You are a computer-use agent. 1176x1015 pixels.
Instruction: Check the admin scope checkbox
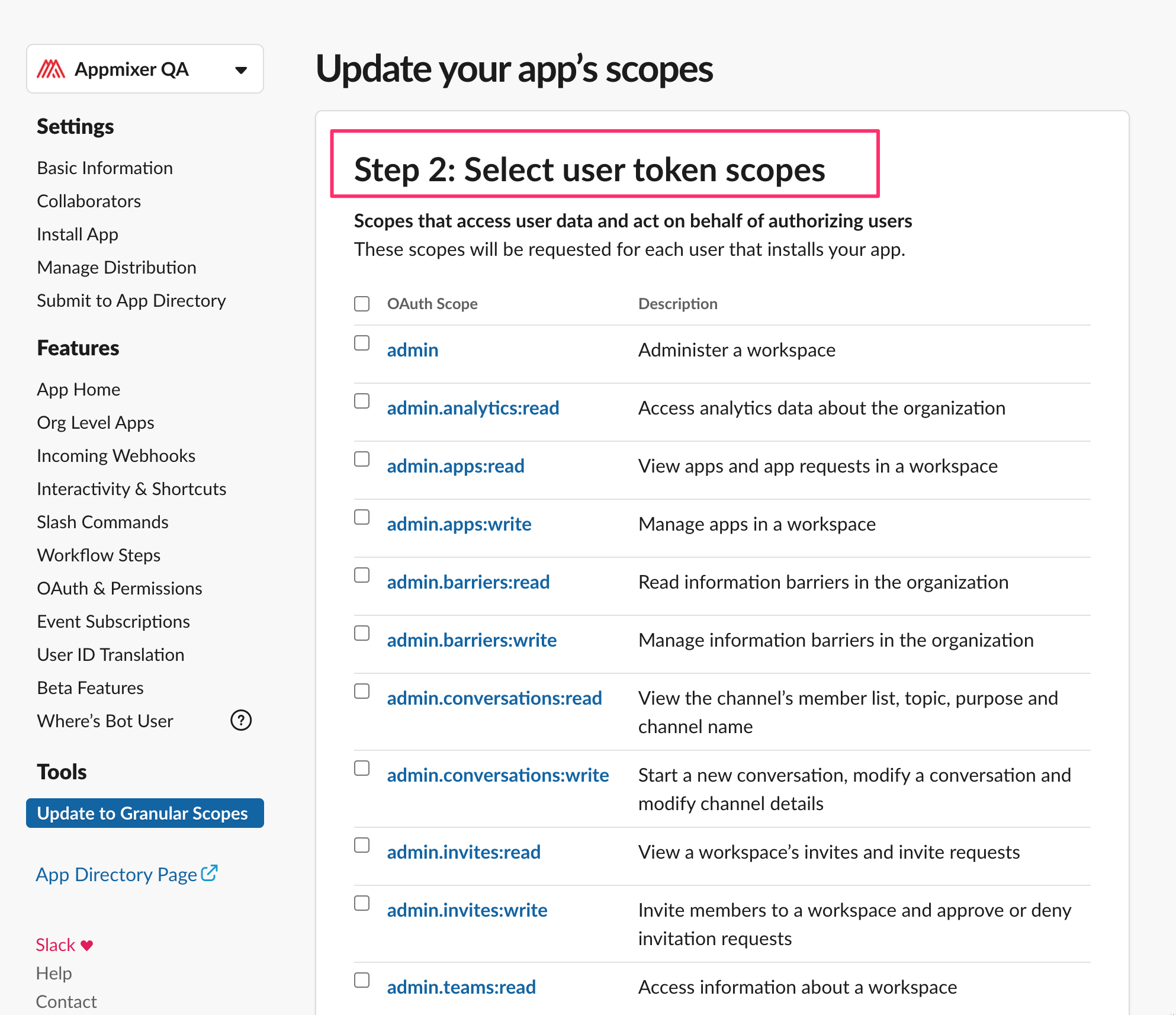click(362, 343)
